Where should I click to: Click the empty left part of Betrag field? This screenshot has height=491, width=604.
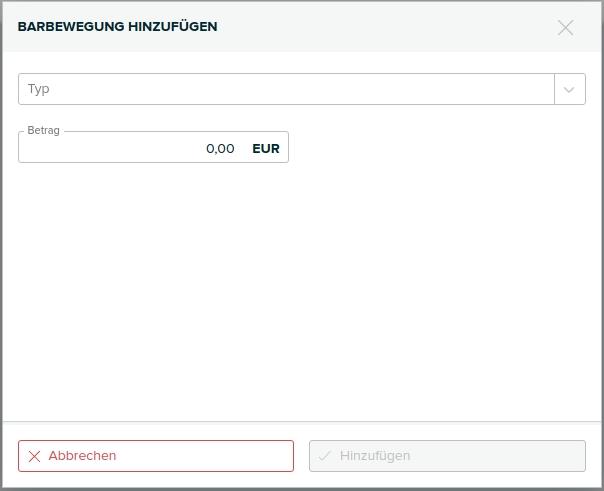(x=108, y=148)
